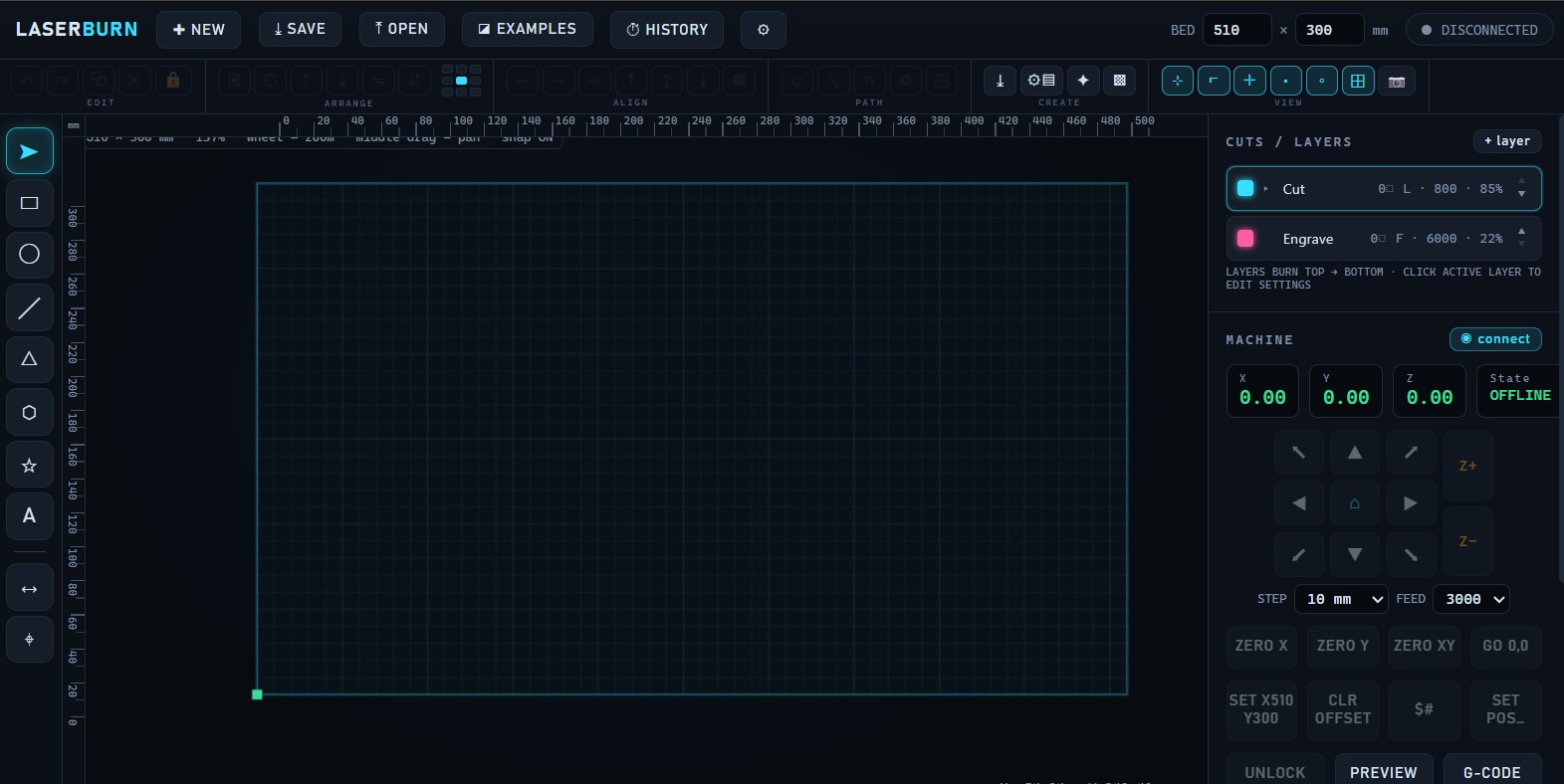Select the origin crosshair tool at sidebar bottom
This screenshot has height=784, width=1564.
[x=30, y=639]
